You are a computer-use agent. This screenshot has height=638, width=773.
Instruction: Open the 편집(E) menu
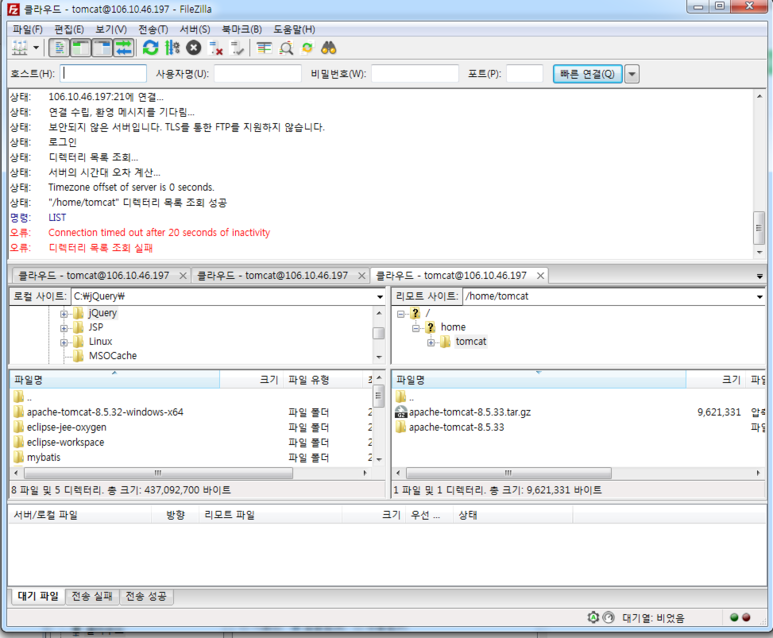69,29
